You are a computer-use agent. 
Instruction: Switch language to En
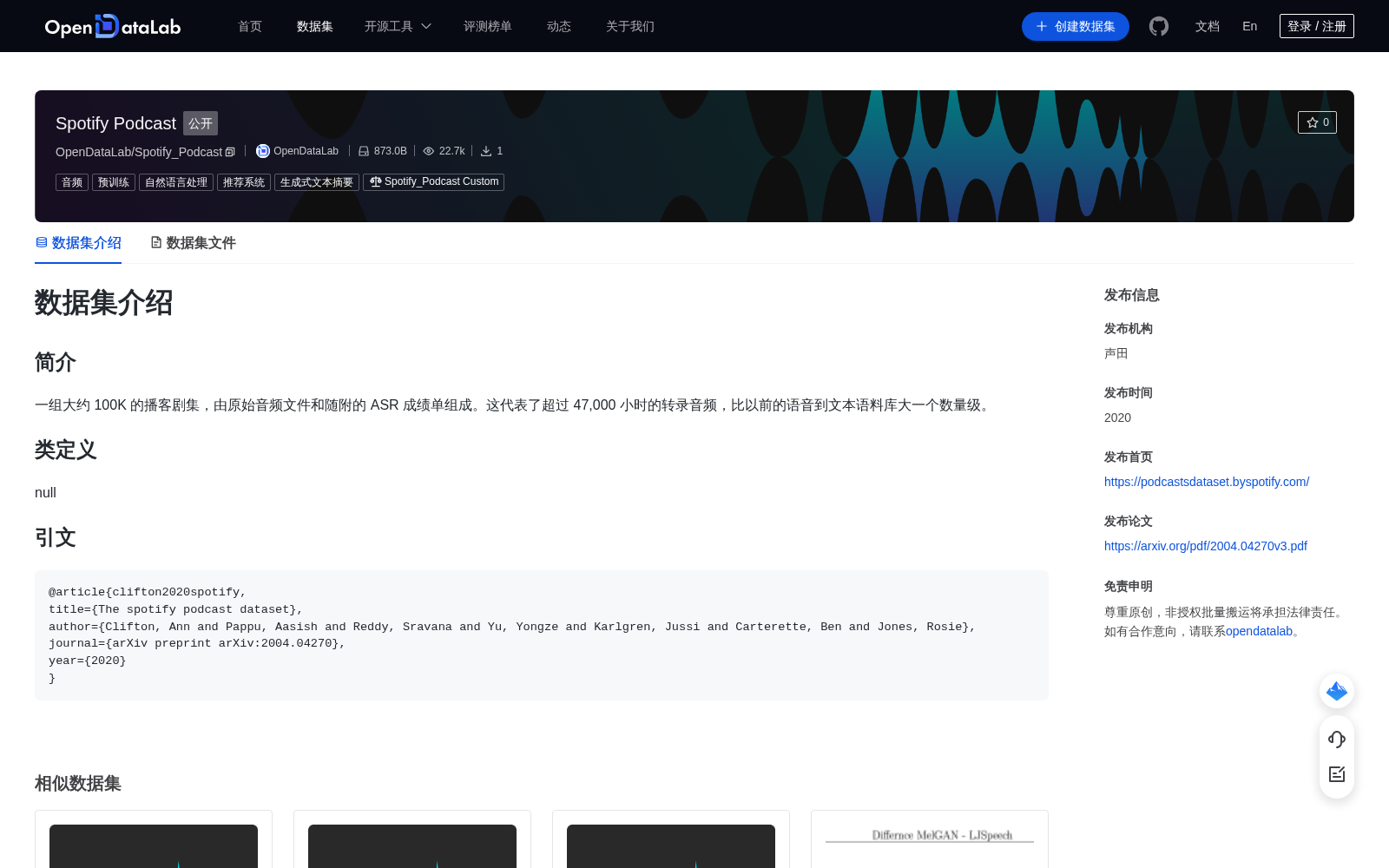tap(1250, 26)
